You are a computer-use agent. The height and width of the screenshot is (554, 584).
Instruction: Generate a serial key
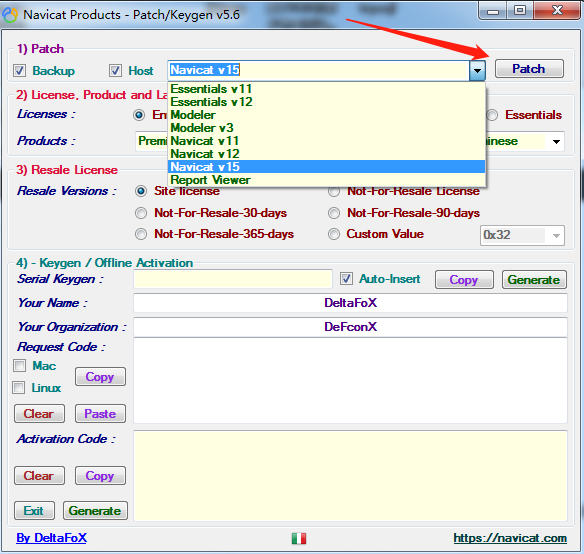click(534, 280)
